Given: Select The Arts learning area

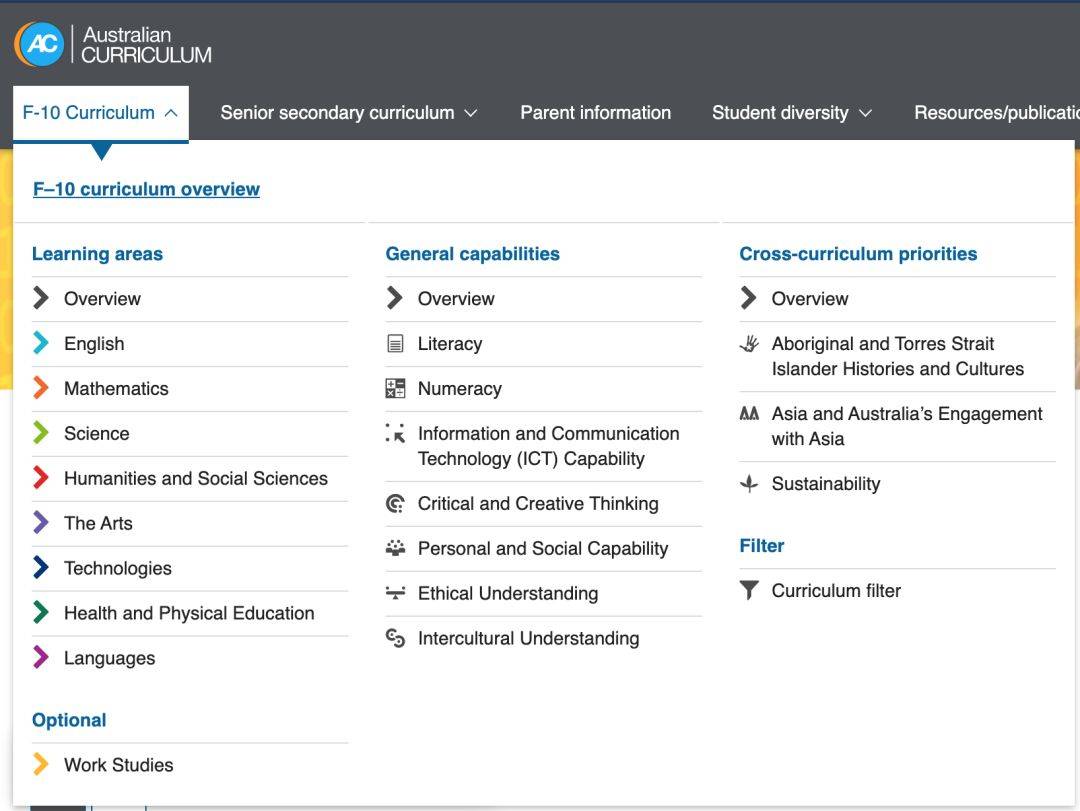Looking at the screenshot, I should point(98,523).
